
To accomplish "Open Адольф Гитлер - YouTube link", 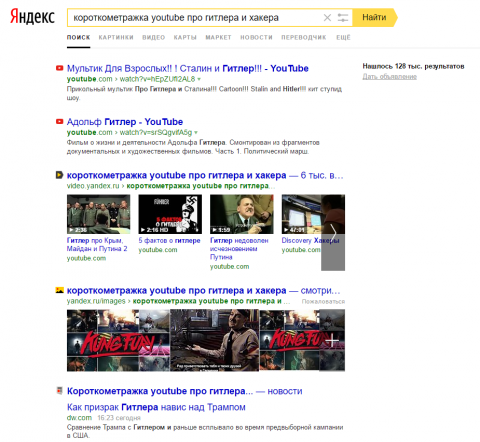I will 125,122.
